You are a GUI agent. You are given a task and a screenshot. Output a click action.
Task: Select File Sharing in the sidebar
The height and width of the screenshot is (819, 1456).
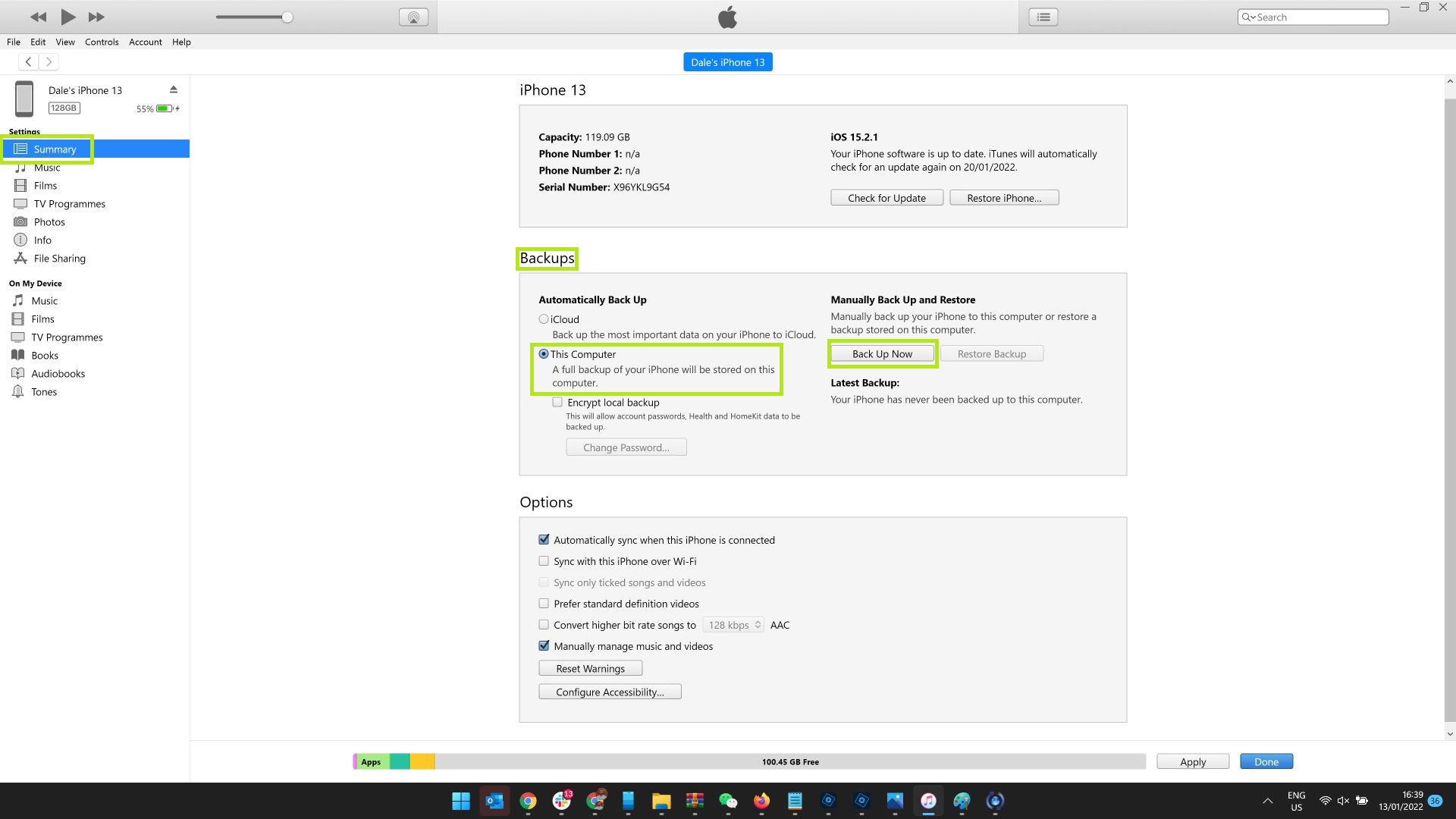pyautogui.click(x=58, y=258)
